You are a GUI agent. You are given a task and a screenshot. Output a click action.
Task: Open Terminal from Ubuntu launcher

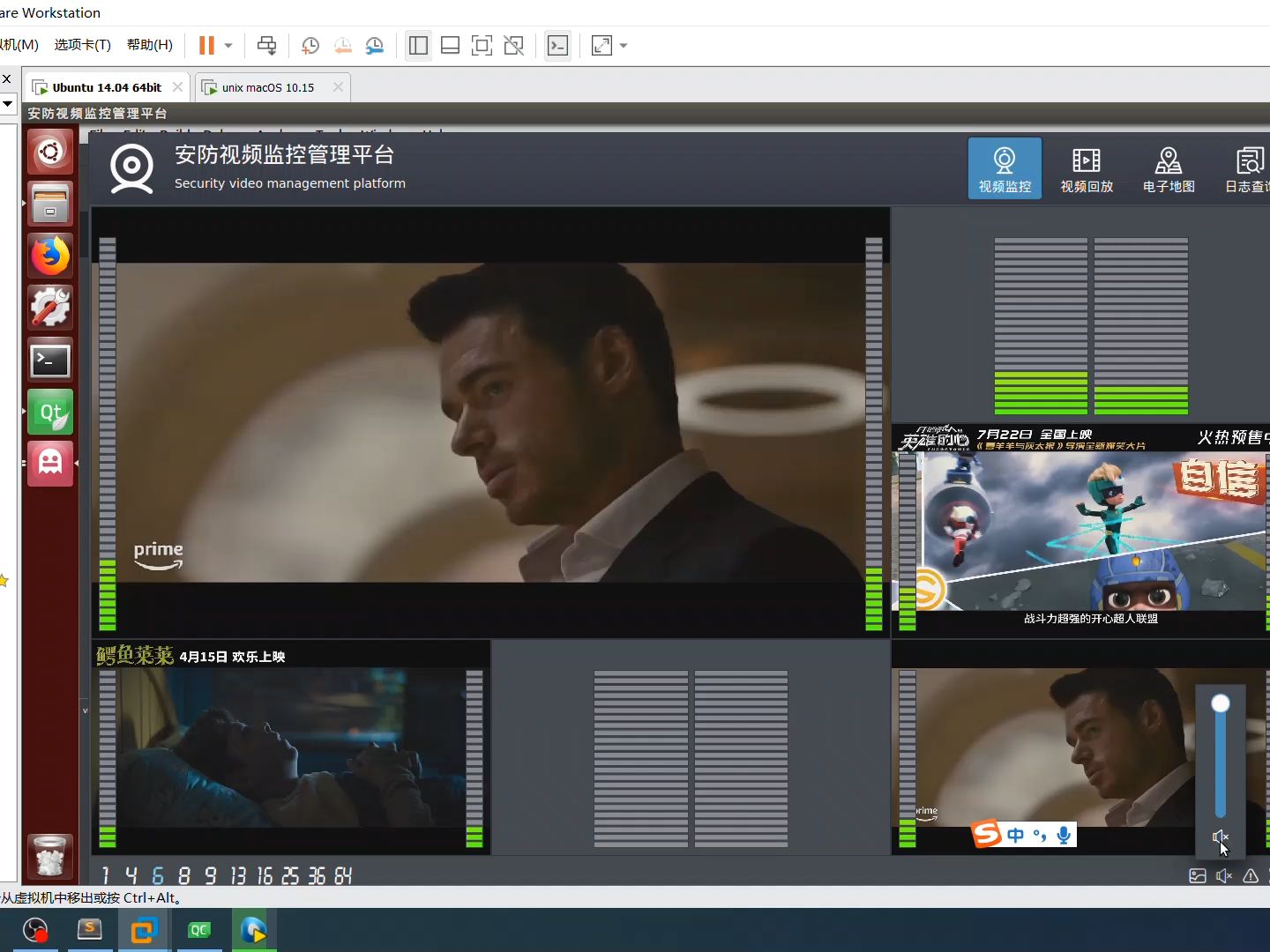pos(50,360)
